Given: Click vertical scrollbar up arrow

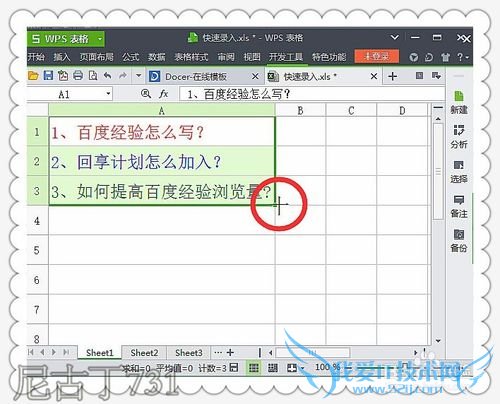Looking at the screenshot, I should pyautogui.click(x=438, y=119).
